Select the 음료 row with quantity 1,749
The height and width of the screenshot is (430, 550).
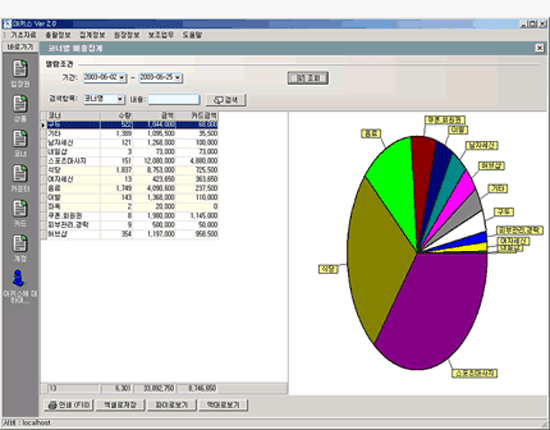(132, 188)
